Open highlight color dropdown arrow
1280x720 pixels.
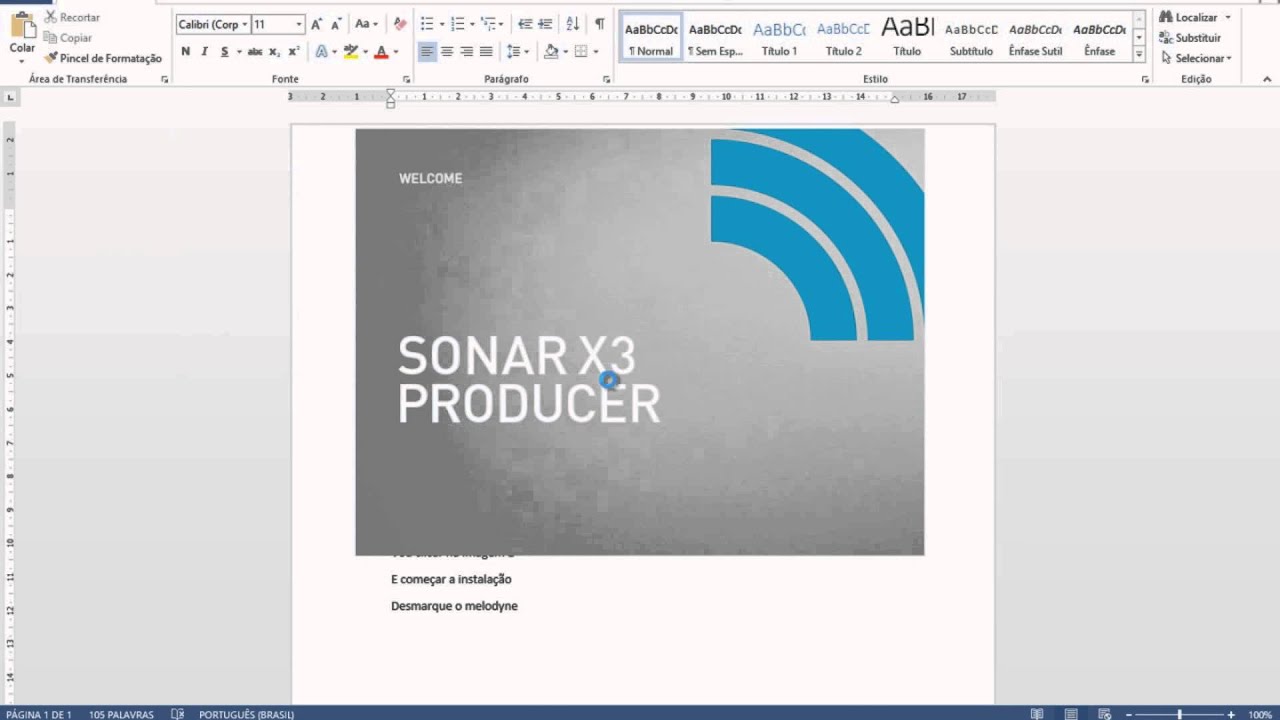pyautogui.click(x=364, y=52)
